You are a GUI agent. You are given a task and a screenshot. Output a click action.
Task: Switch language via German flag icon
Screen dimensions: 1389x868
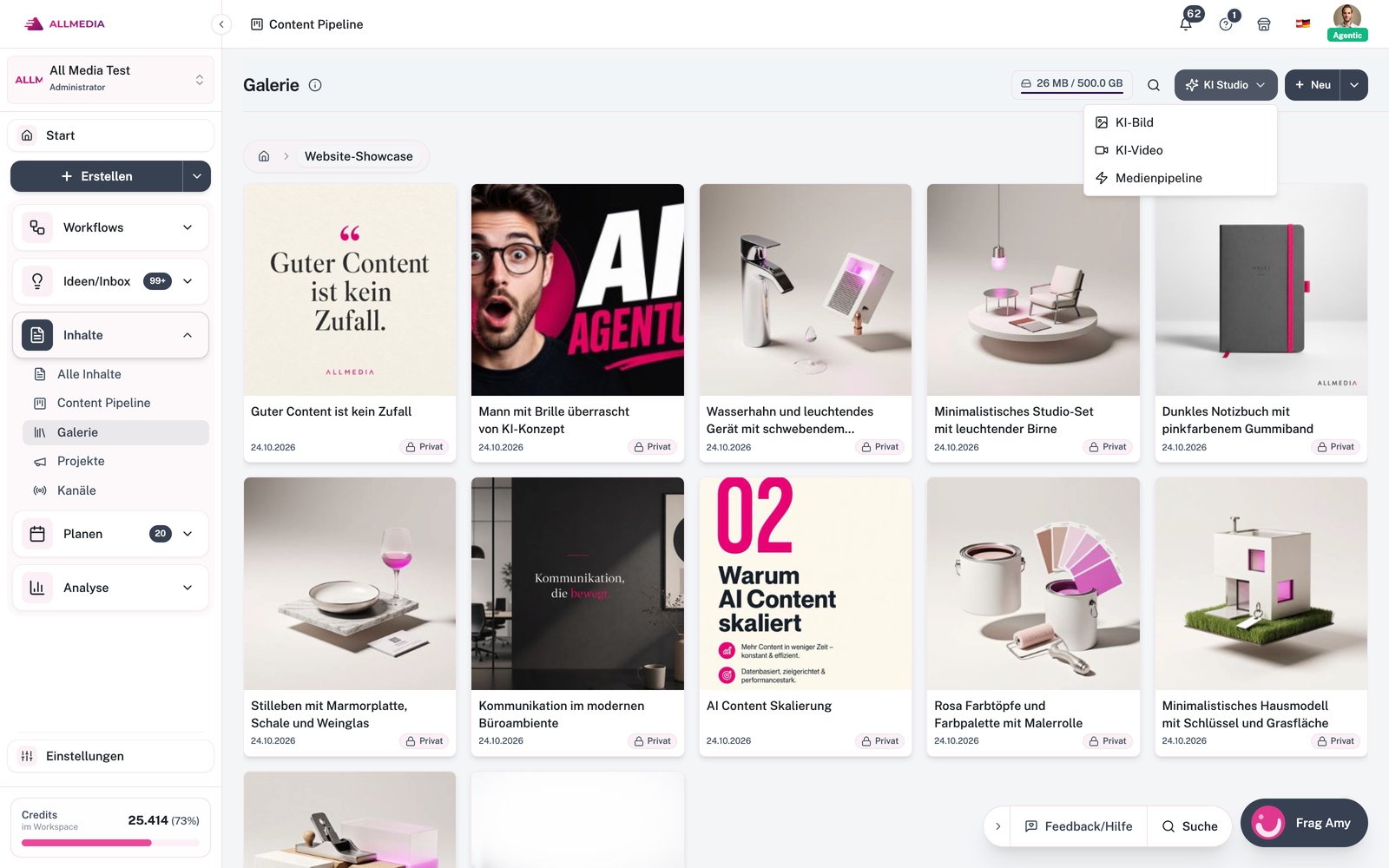[x=1303, y=24]
